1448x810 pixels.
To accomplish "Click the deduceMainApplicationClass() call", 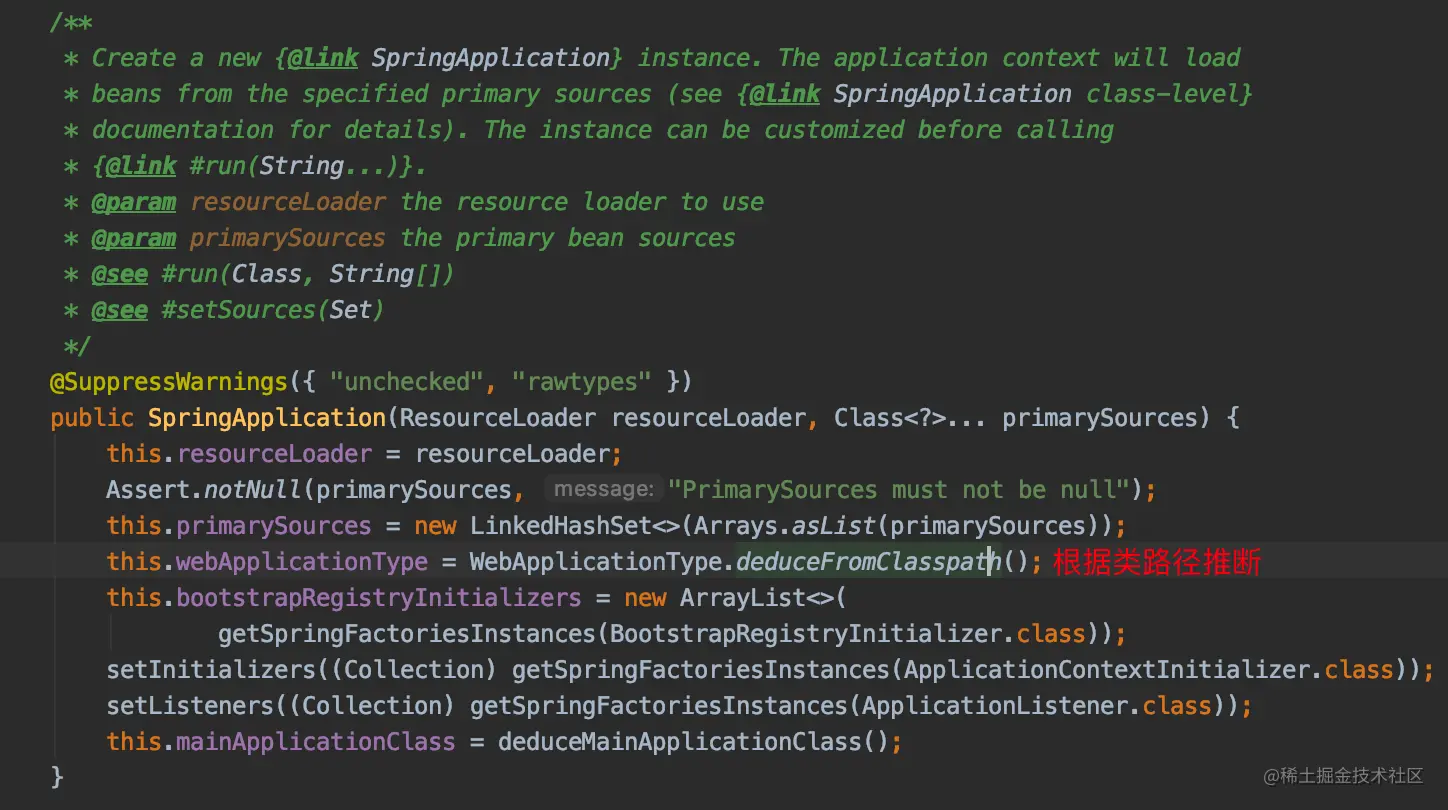I will click(692, 742).
